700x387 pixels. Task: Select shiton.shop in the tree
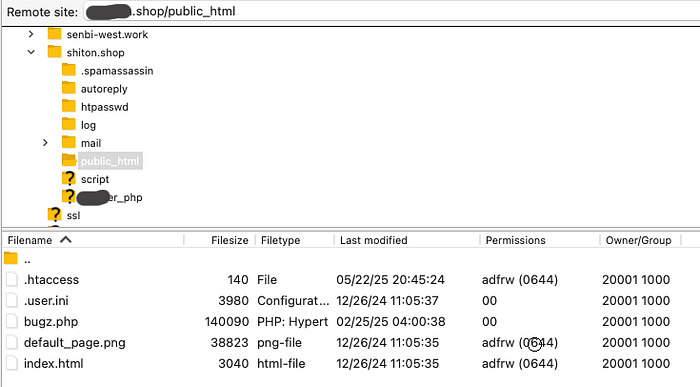coord(96,53)
